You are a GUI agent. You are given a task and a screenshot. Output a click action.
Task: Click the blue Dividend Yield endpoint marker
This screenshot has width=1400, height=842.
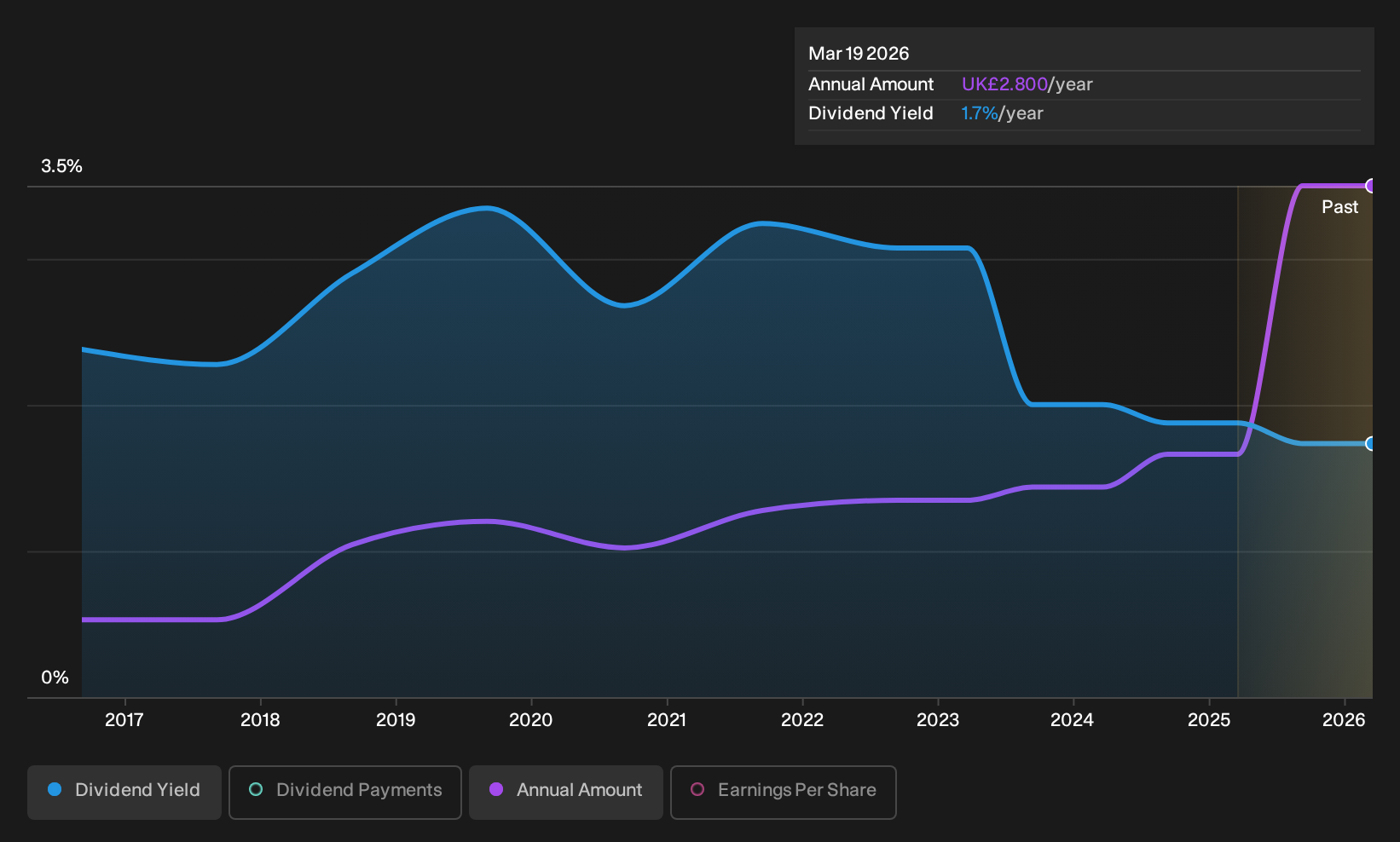(x=1370, y=443)
